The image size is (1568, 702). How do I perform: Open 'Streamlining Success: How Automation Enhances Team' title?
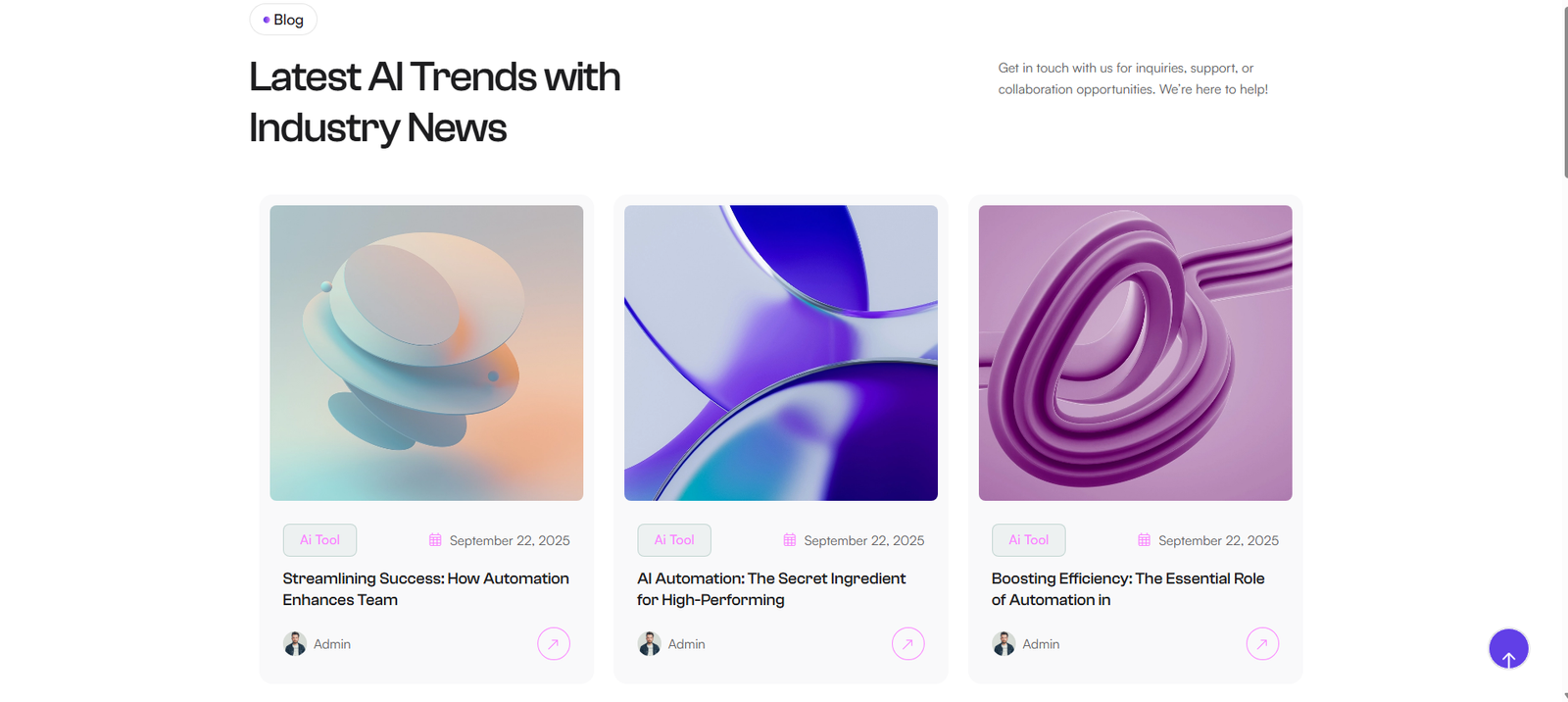pos(425,589)
